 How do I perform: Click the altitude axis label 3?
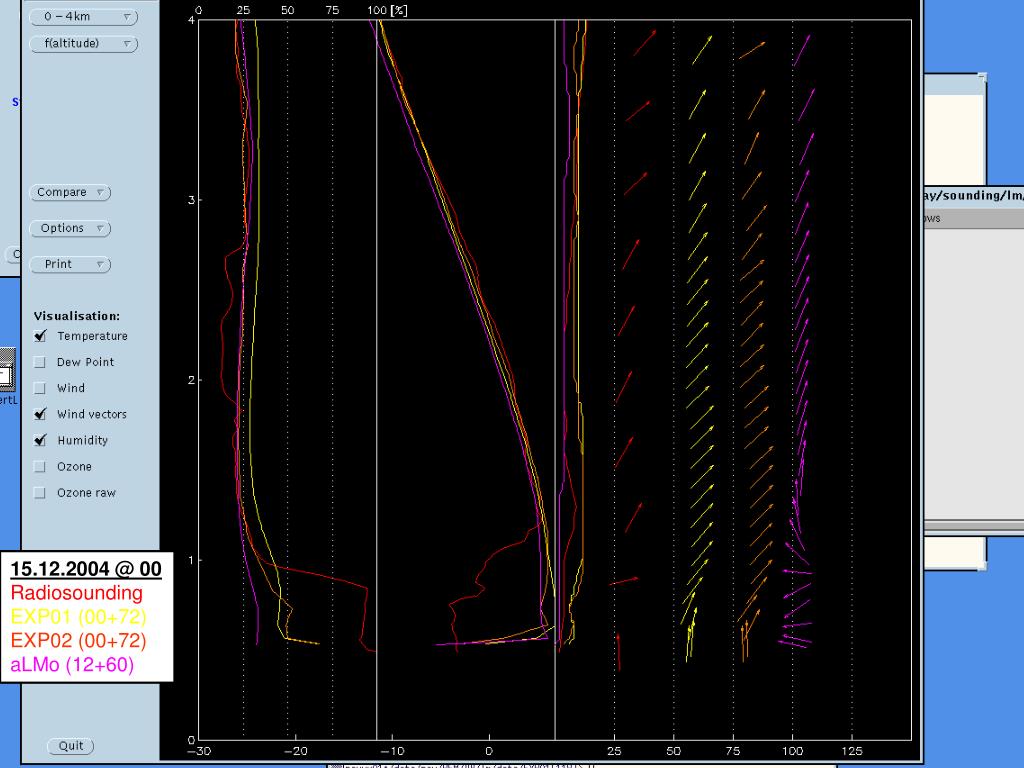(191, 200)
